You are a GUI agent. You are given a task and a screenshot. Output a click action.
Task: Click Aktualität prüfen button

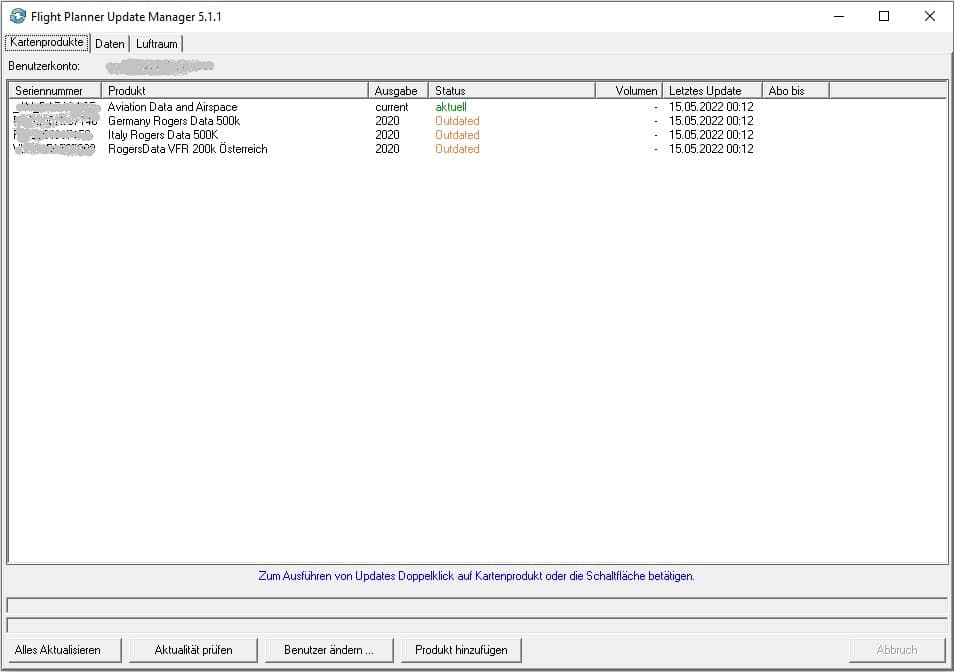(x=193, y=650)
